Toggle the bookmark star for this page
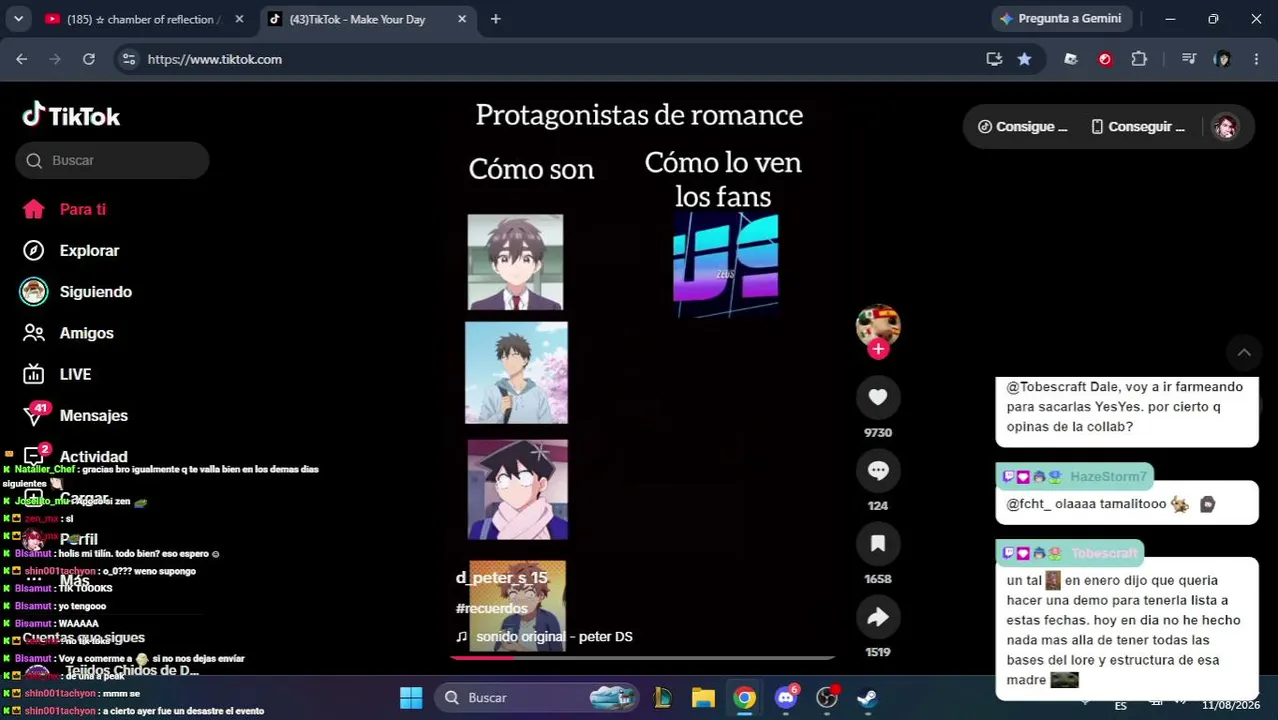The width and height of the screenshot is (1278, 720). point(1025,59)
